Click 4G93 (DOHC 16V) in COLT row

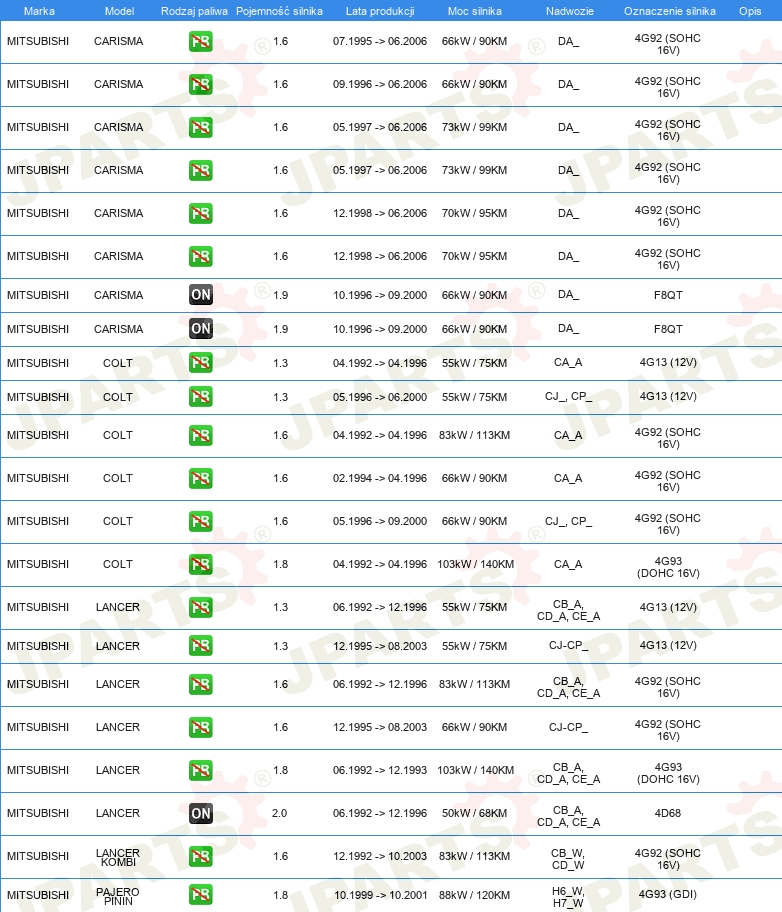point(668,567)
